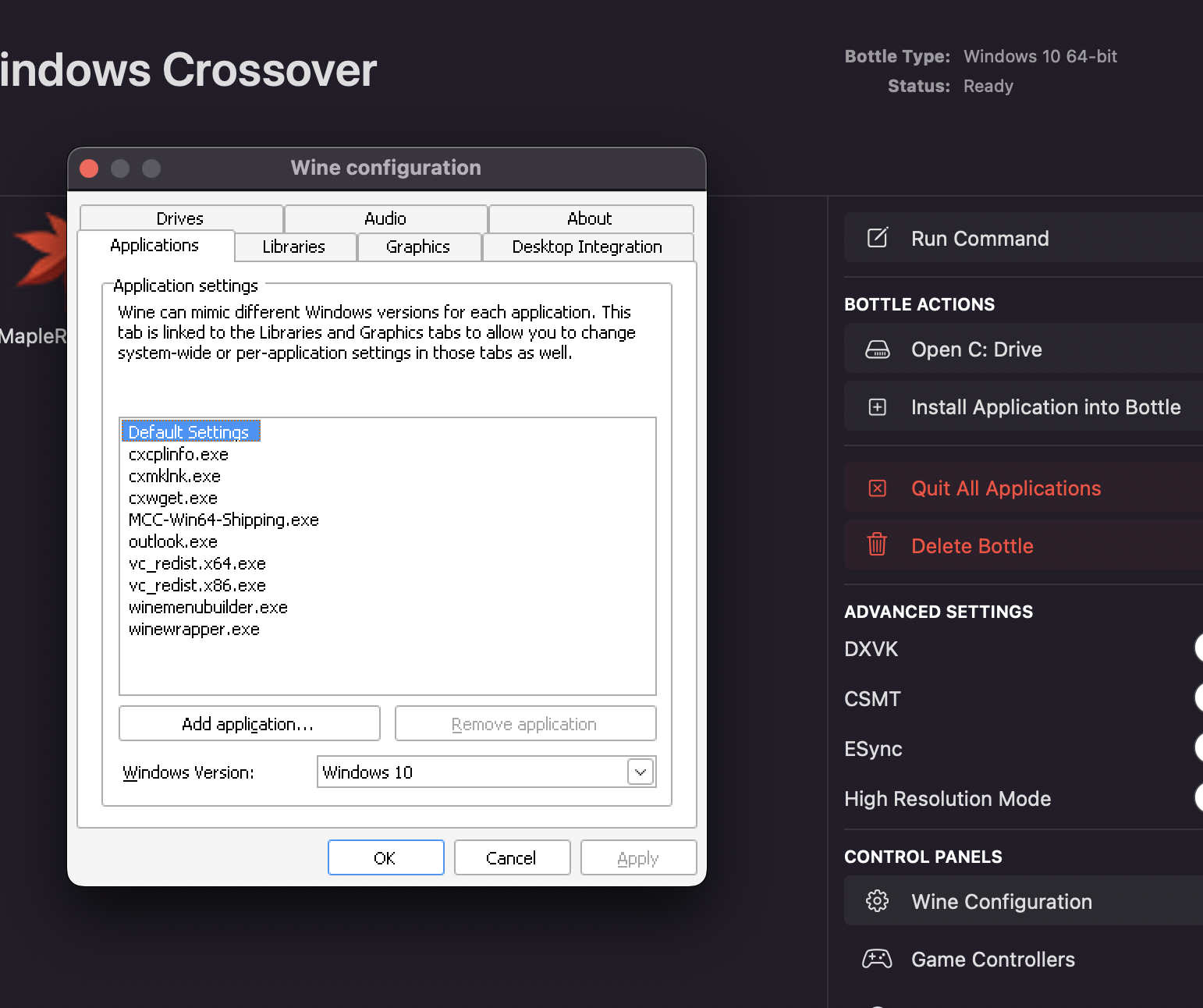Click the Quit All Applications X icon
The image size is (1203, 1008).
[878, 488]
